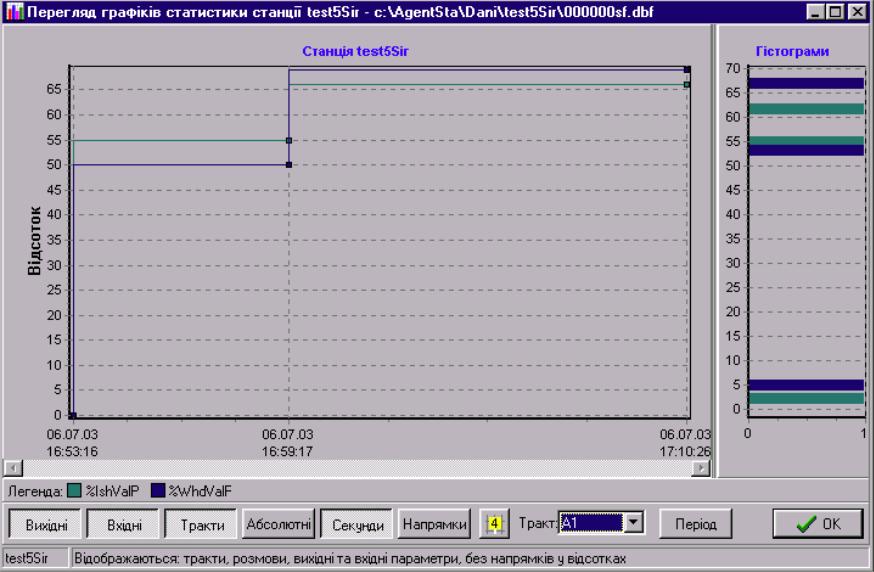Click the chart scrollbar right arrow

pos(701,468)
